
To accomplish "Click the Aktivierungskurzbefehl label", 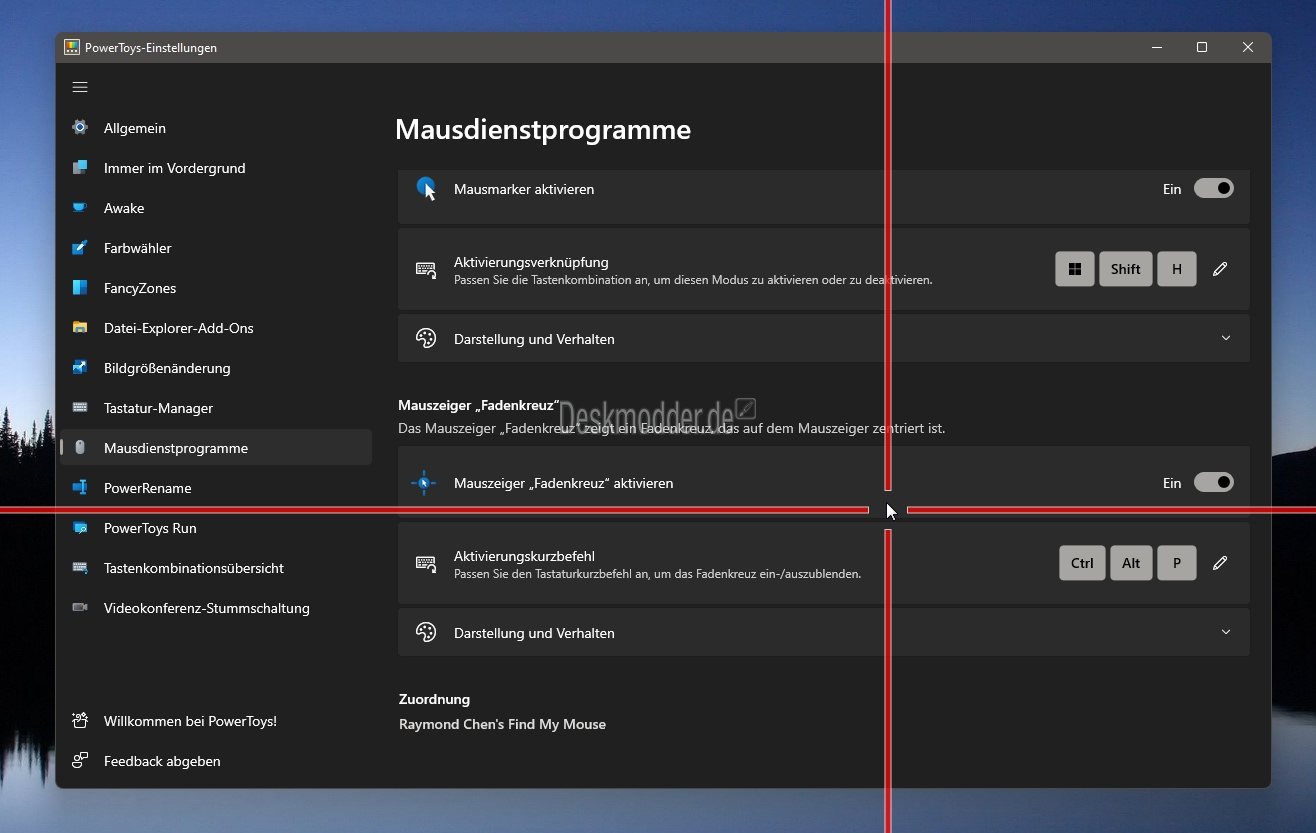I will coord(525,556).
